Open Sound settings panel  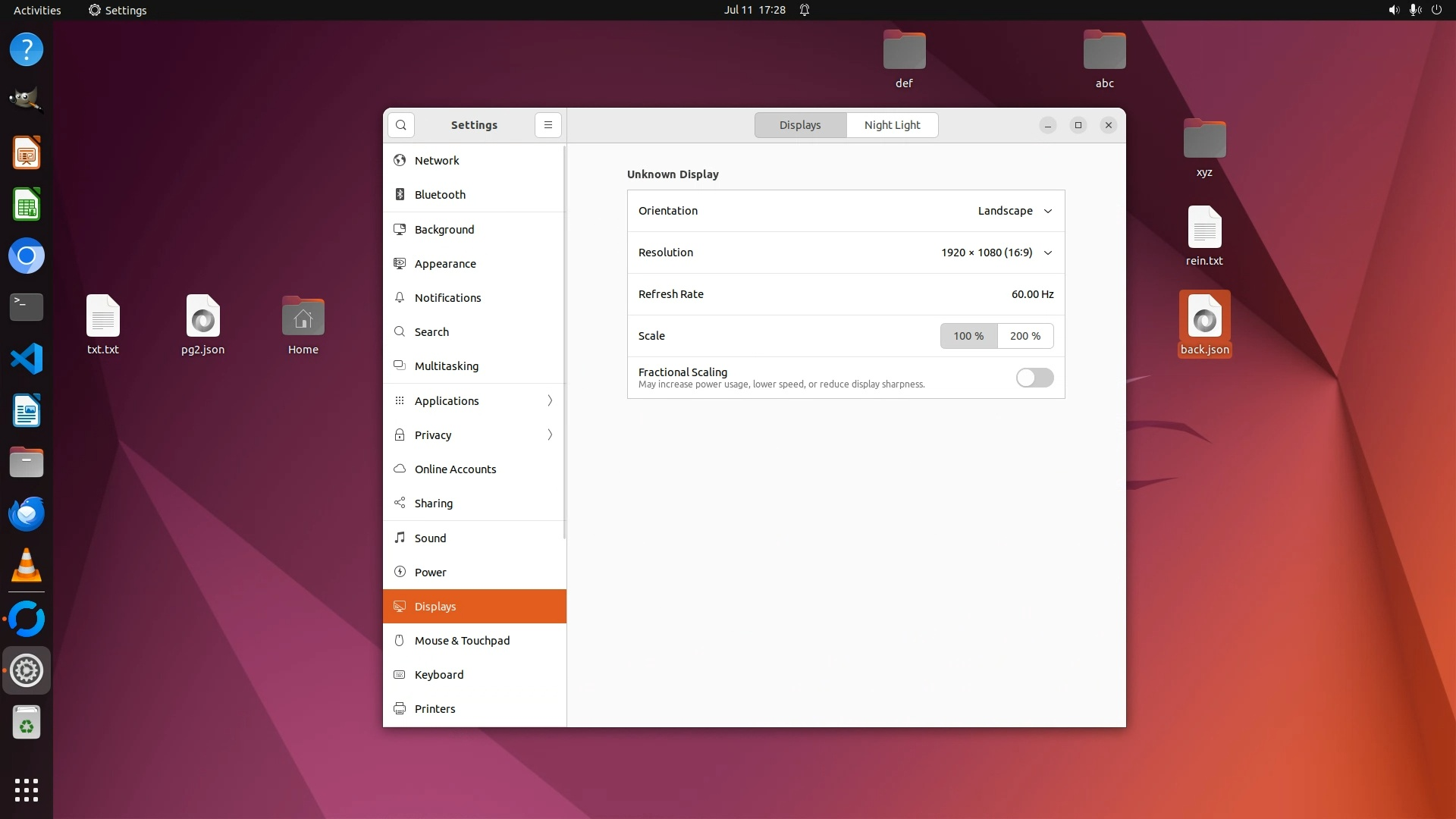(x=430, y=538)
